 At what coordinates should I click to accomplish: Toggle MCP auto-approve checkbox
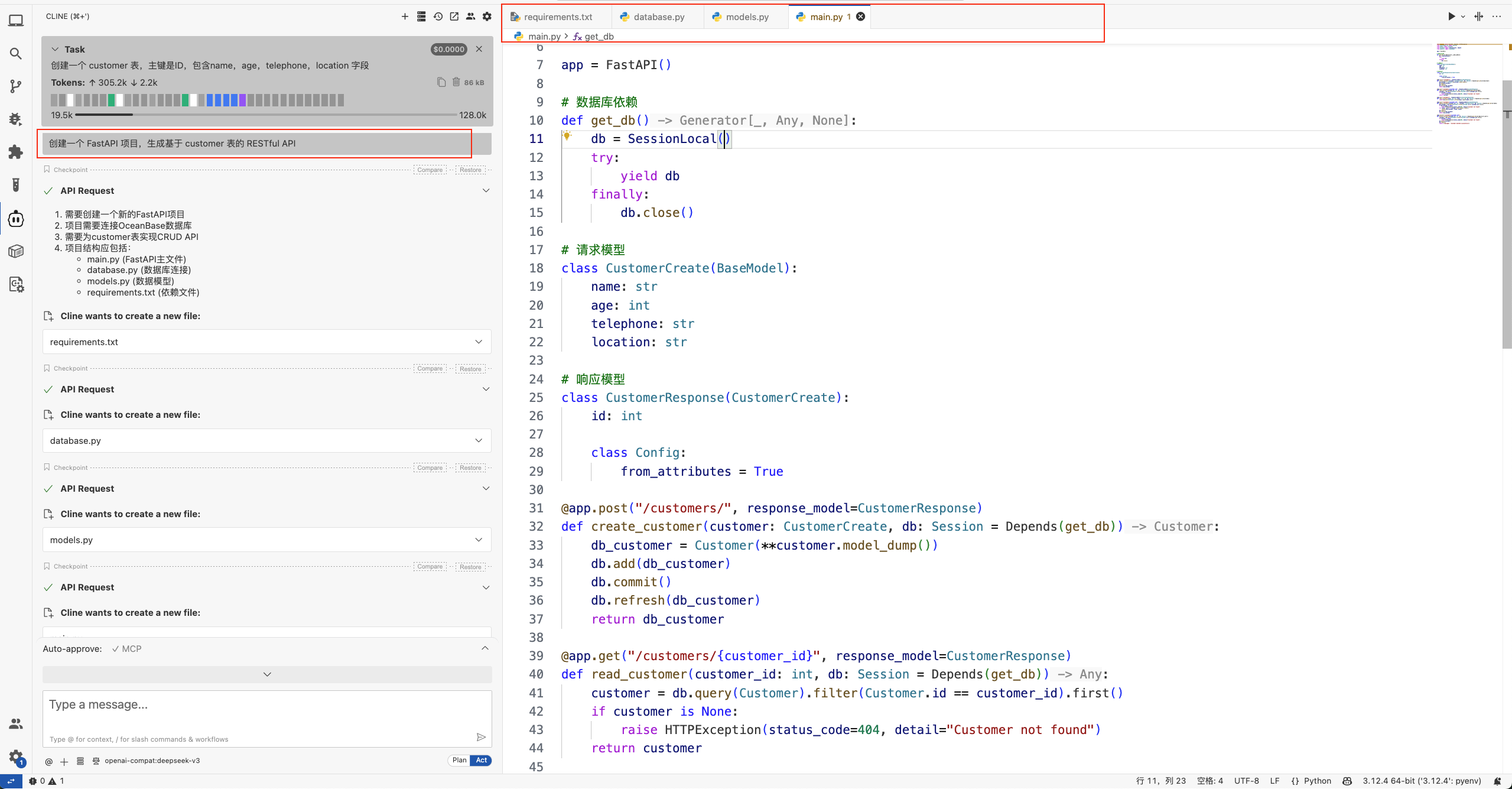click(x=116, y=649)
